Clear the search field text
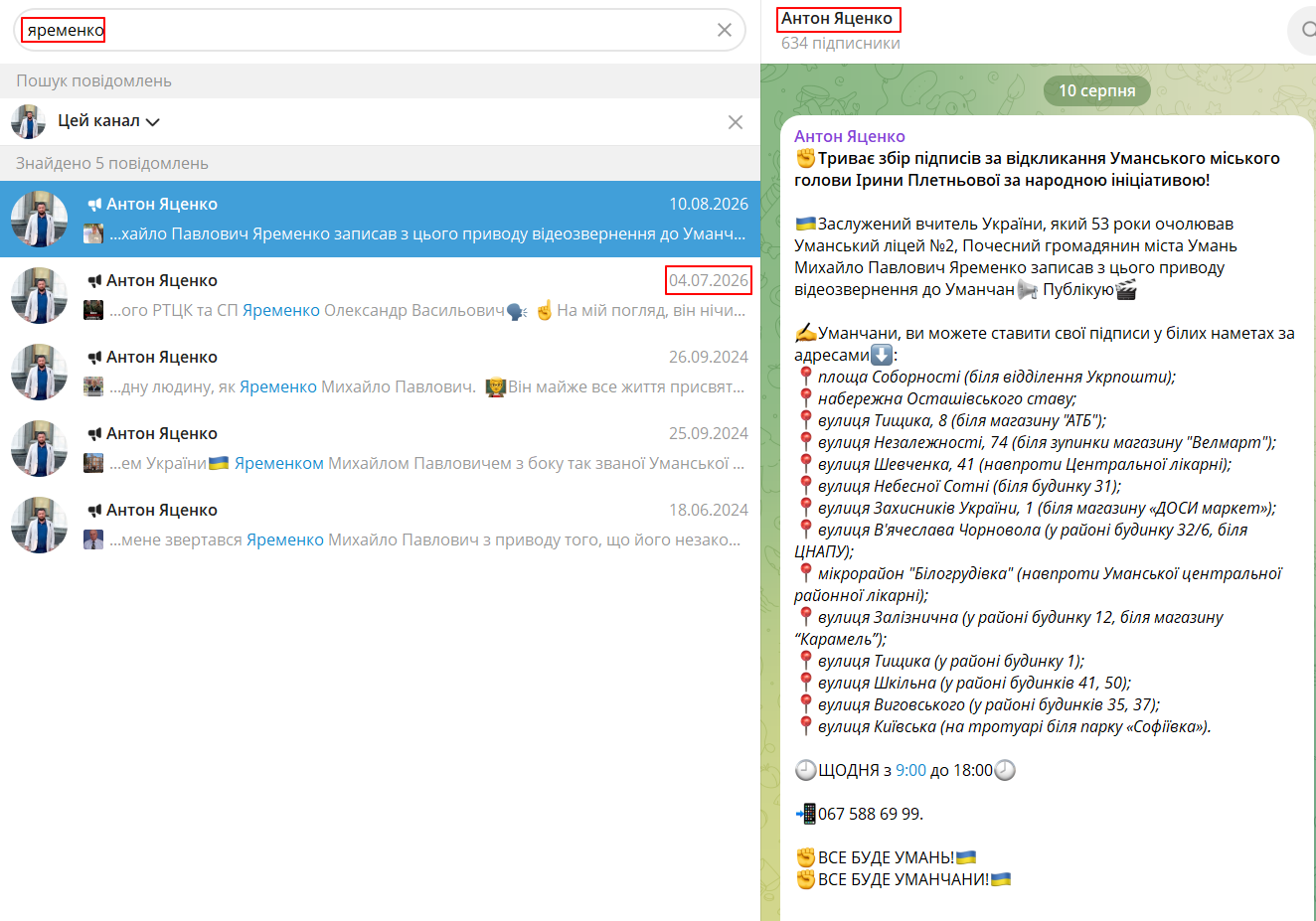This screenshot has height=921, width=1316. click(725, 30)
